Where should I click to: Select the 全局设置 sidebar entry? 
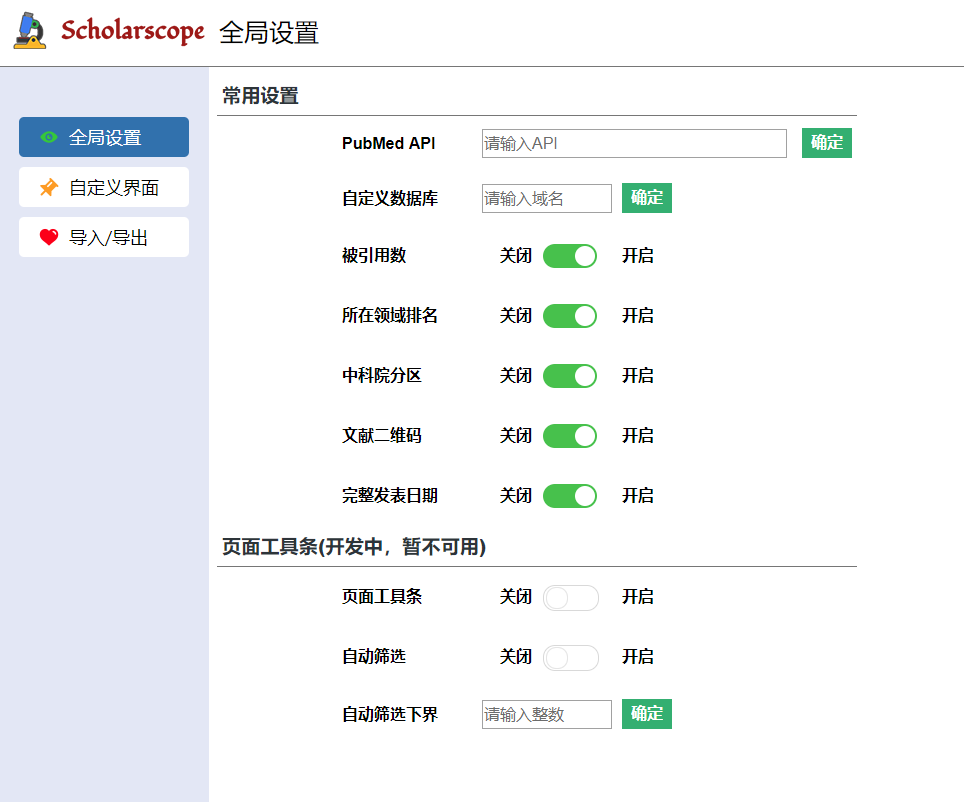(x=103, y=136)
